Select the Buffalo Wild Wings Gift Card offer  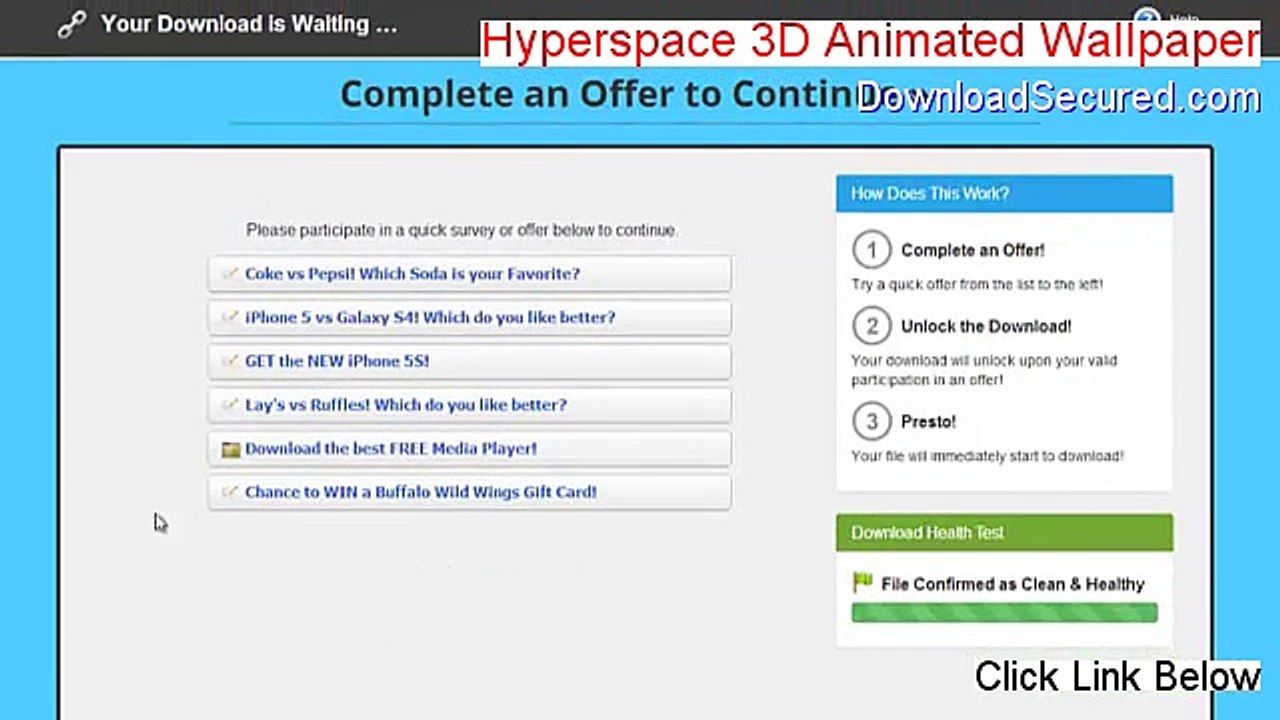[x=470, y=492]
